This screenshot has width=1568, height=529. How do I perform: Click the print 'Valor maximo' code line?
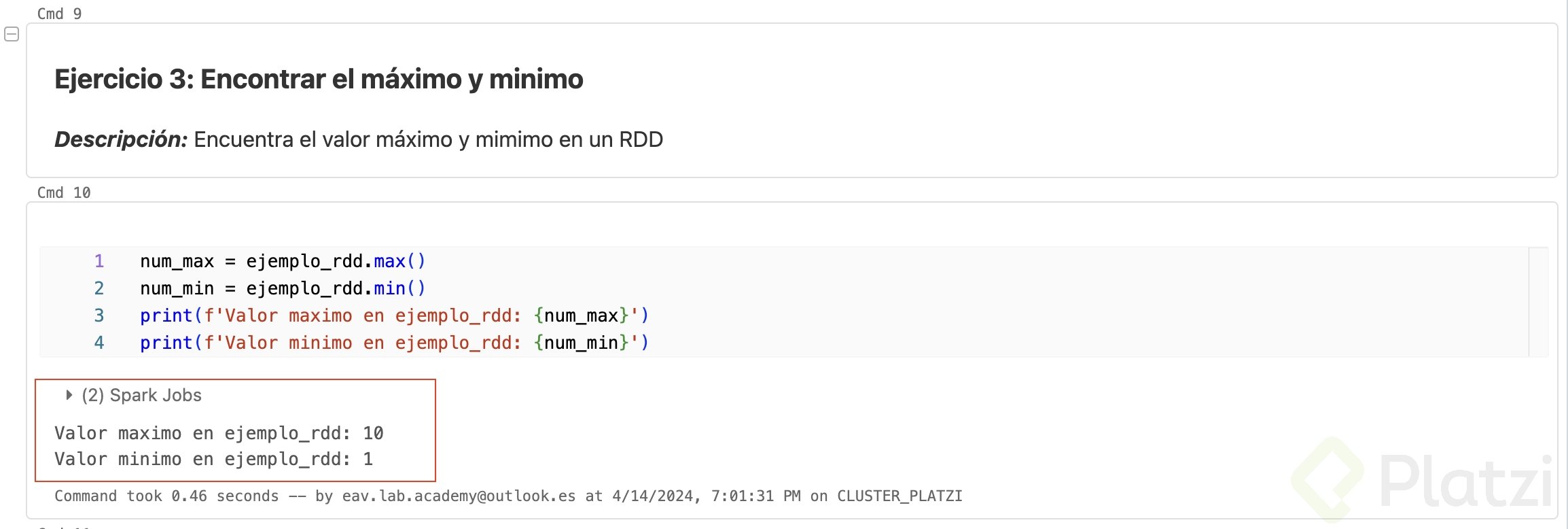tap(394, 315)
